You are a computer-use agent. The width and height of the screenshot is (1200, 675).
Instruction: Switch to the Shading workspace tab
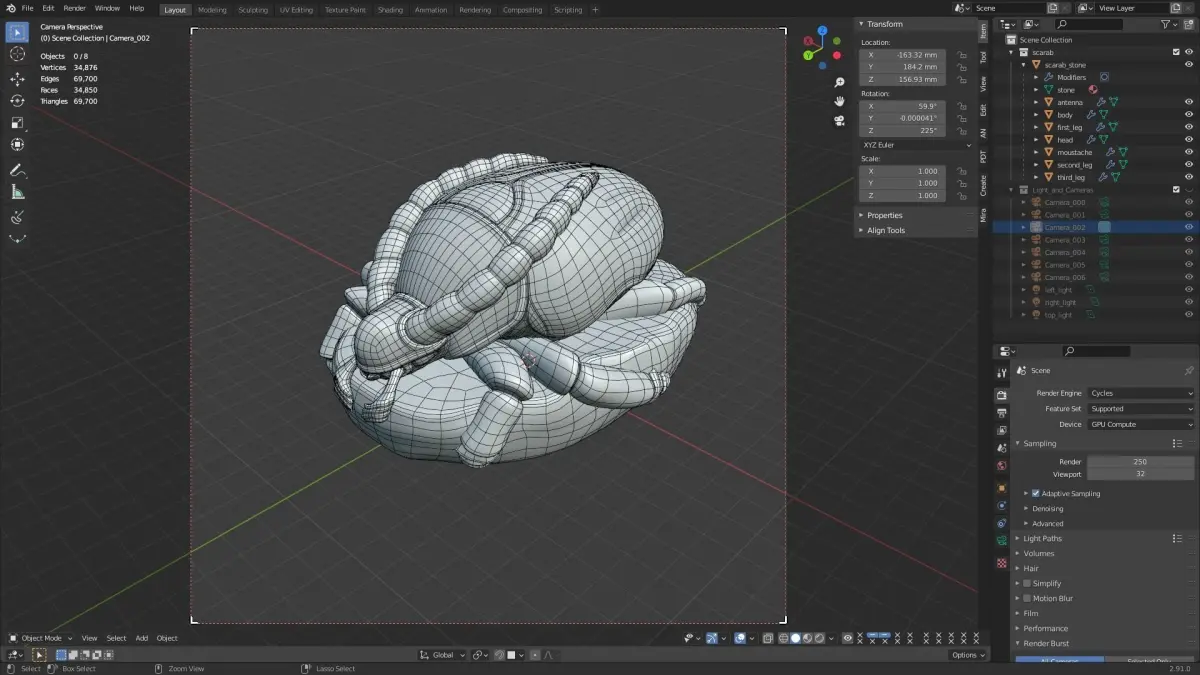(390, 10)
